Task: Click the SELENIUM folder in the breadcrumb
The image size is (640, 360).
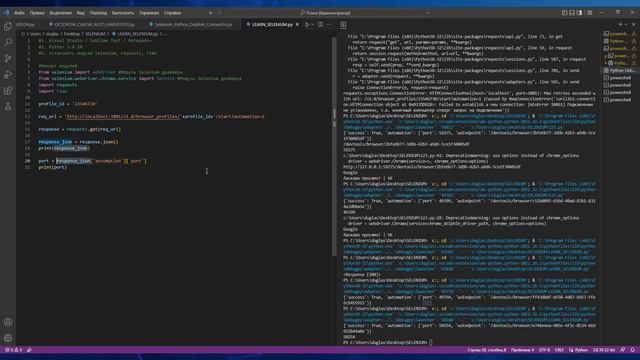Action: click(x=95, y=34)
